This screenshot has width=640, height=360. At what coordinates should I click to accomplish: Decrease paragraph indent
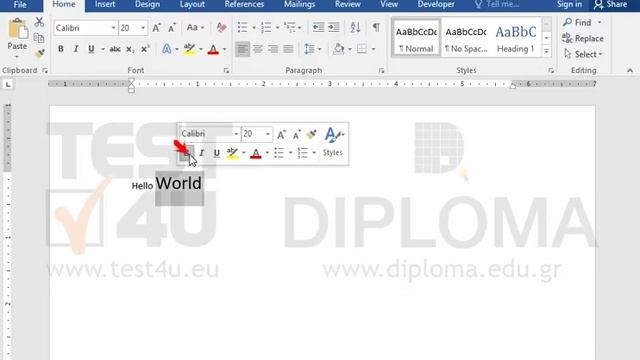coord(318,28)
